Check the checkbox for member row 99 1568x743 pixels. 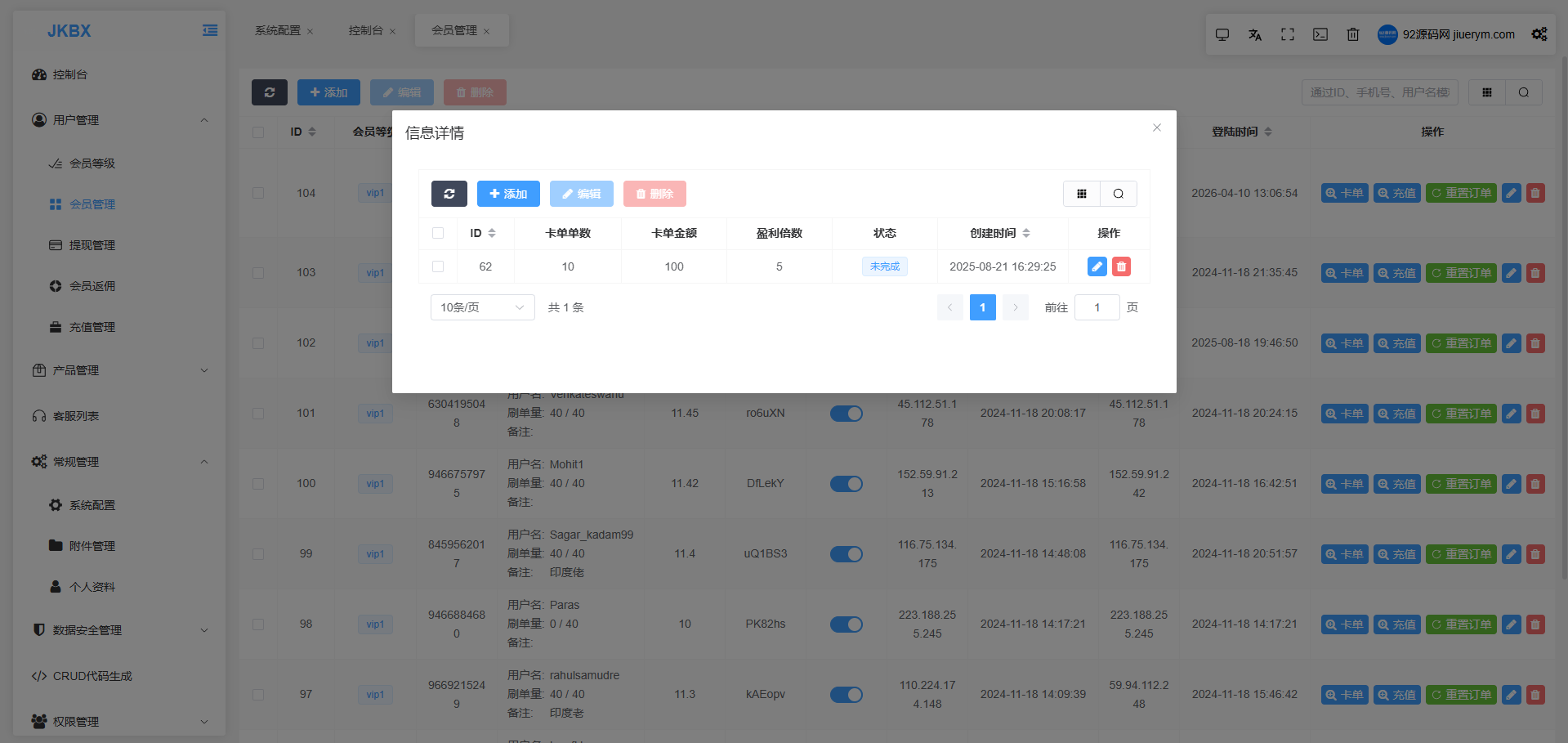tap(258, 554)
